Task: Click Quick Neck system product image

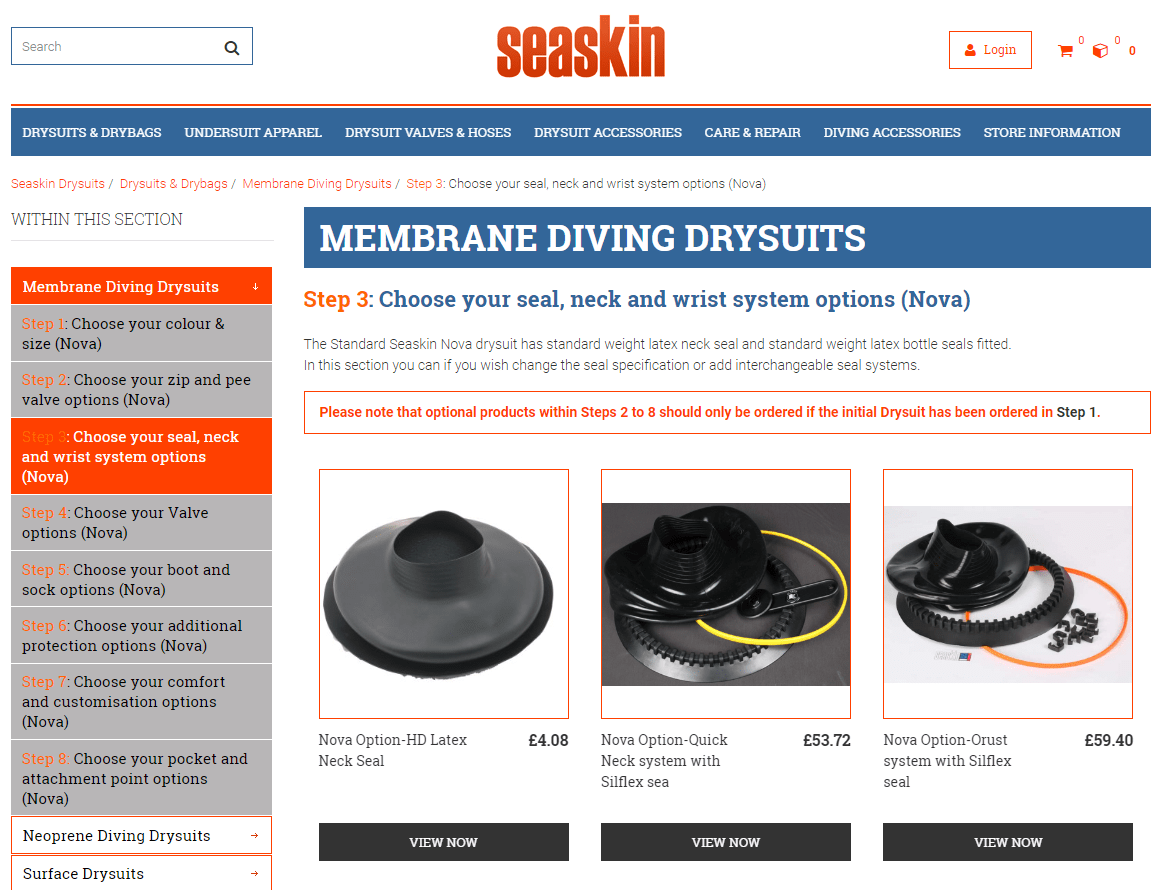Action: tap(726, 593)
